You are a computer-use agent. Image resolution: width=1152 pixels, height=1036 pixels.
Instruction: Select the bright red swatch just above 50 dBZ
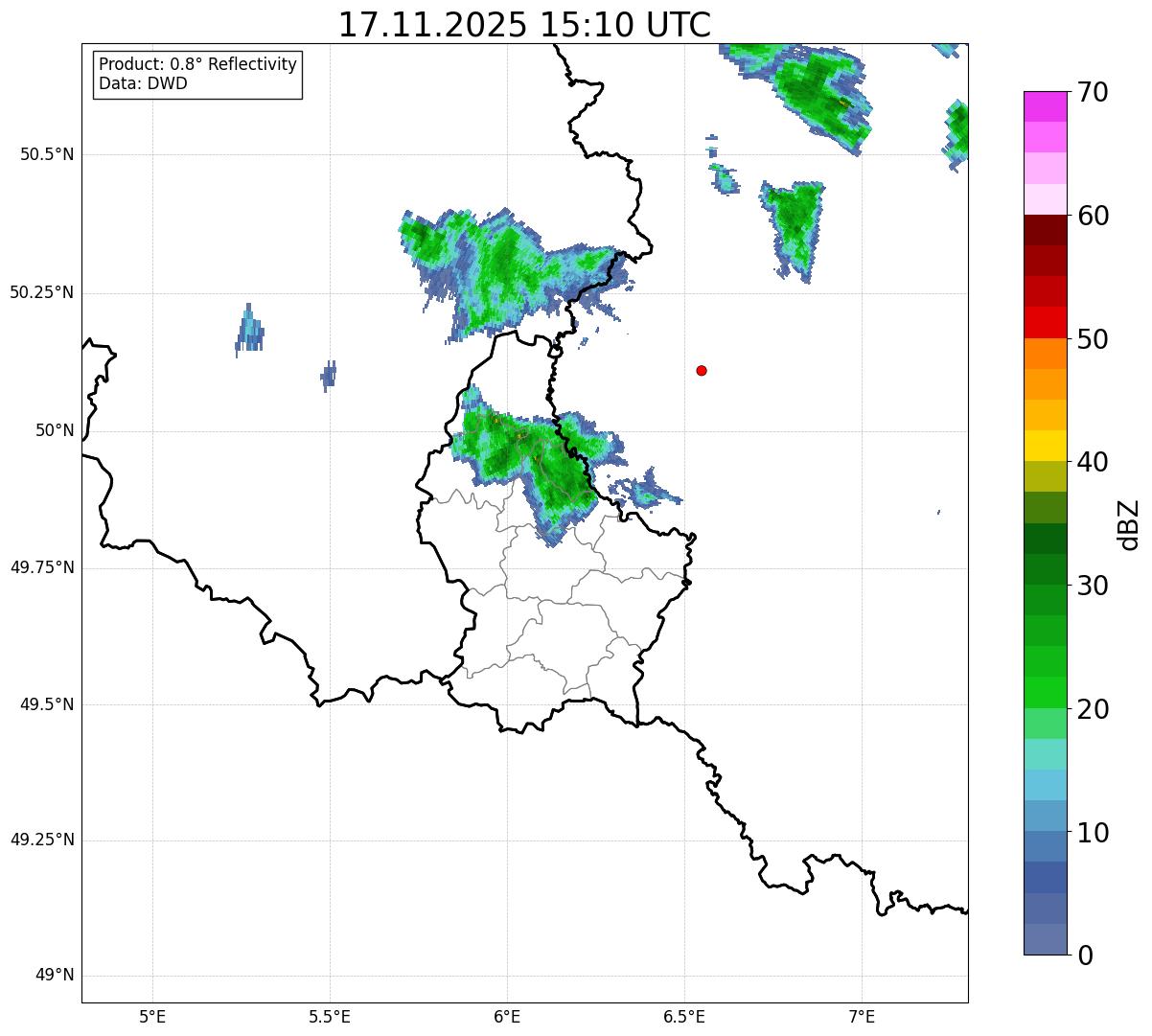coord(1045,322)
